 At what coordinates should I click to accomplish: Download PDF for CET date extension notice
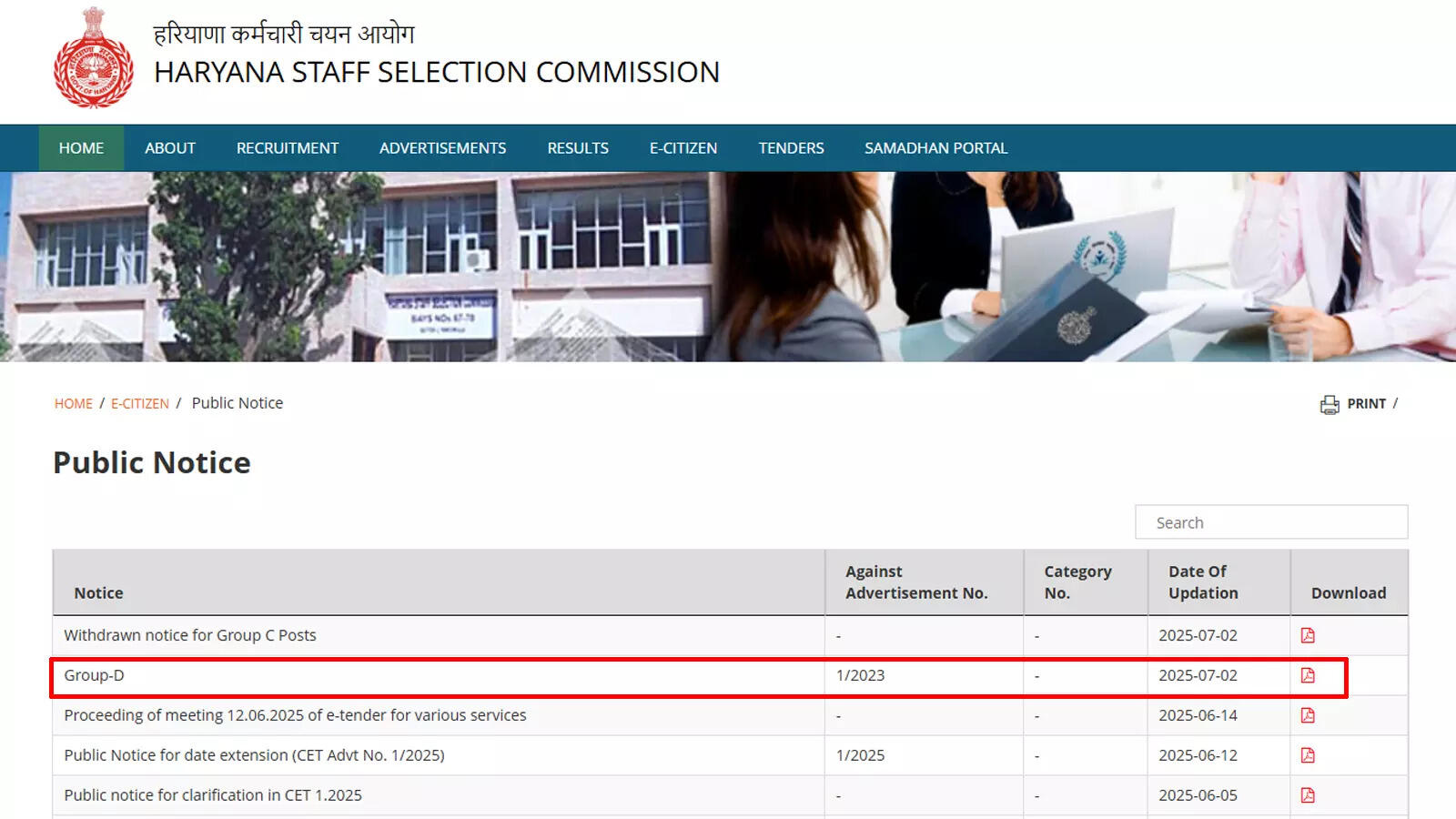[x=1308, y=755]
